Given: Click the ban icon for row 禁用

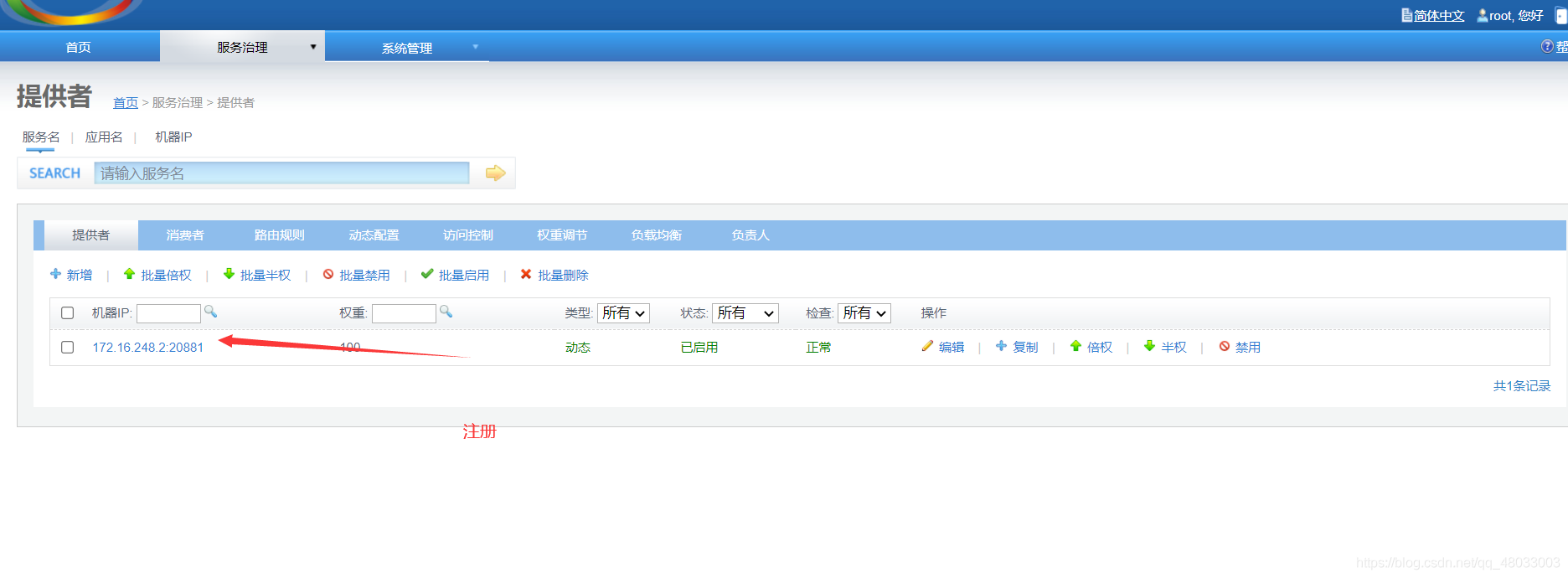Looking at the screenshot, I should point(1225,346).
